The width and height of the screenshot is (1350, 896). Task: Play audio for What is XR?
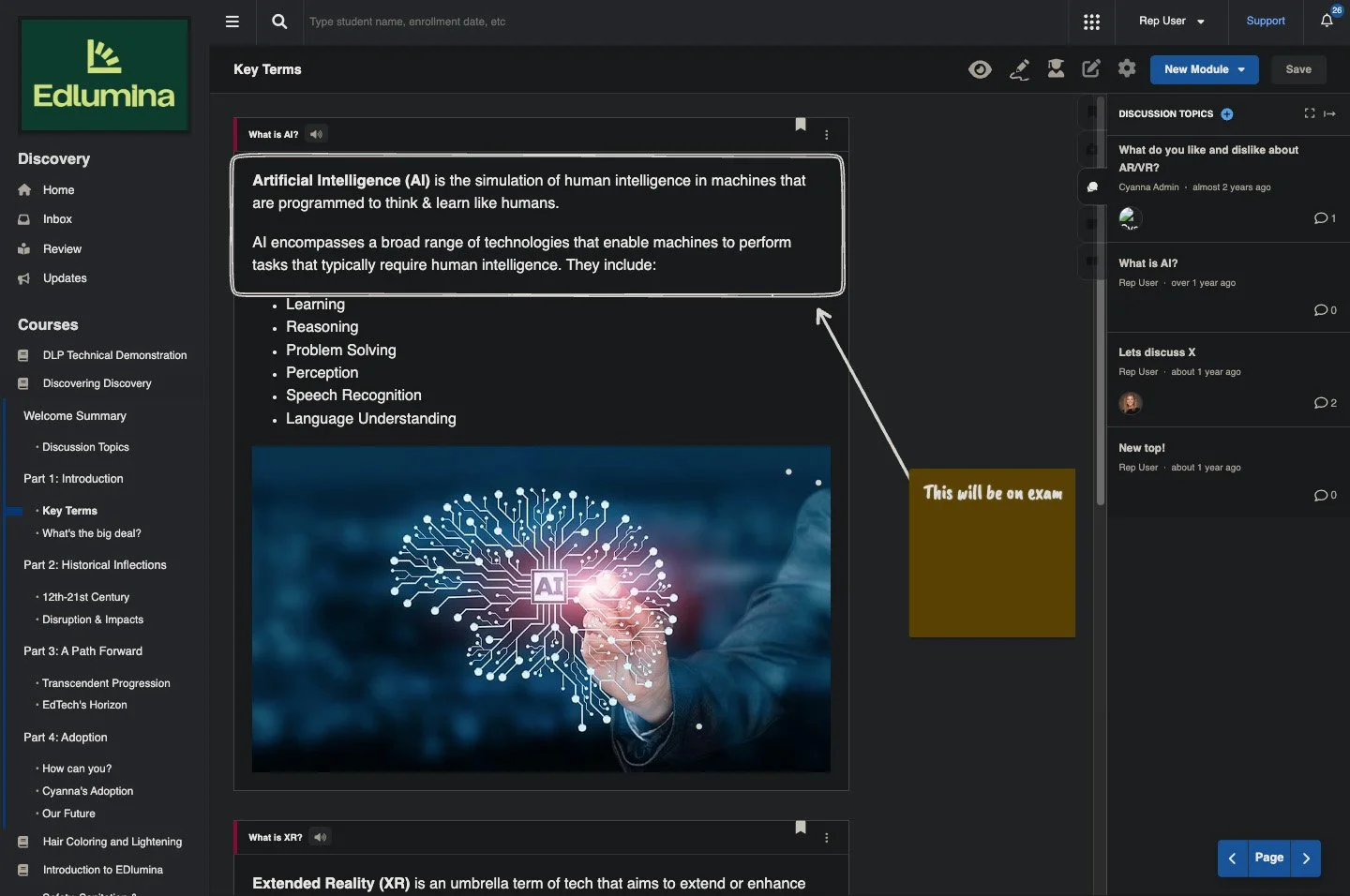click(x=321, y=837)
